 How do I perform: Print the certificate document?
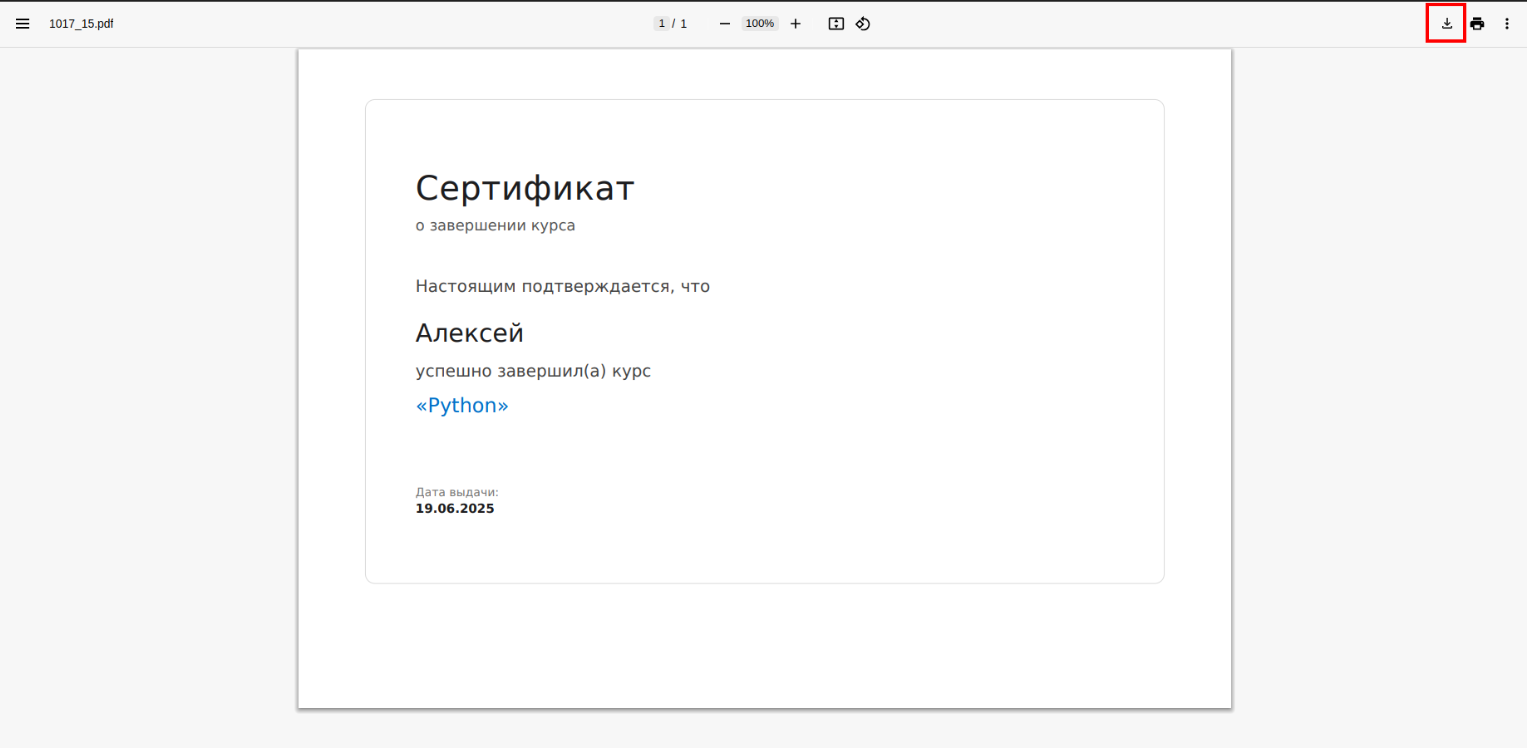click(1477, 24)
